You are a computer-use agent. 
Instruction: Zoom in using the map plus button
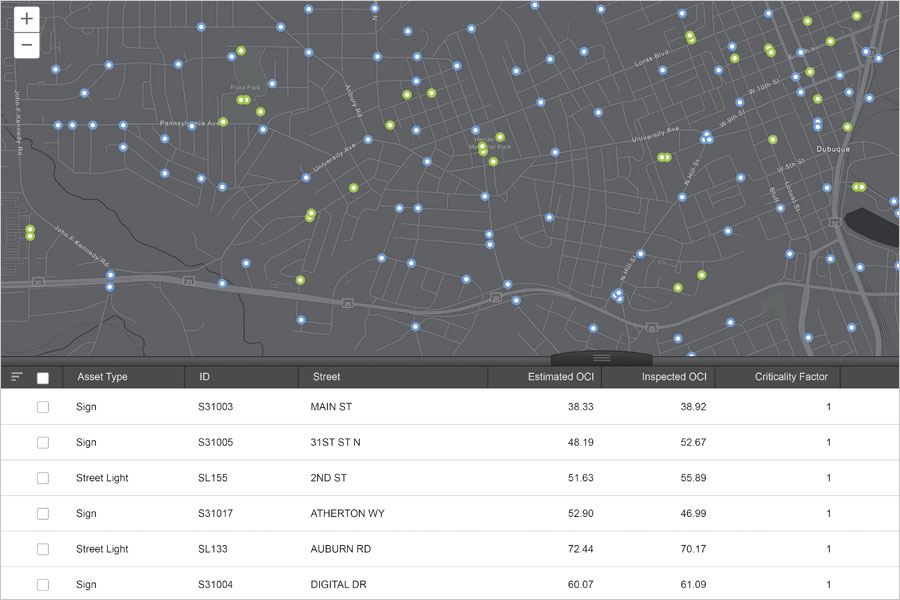click(x=26, y=18)
